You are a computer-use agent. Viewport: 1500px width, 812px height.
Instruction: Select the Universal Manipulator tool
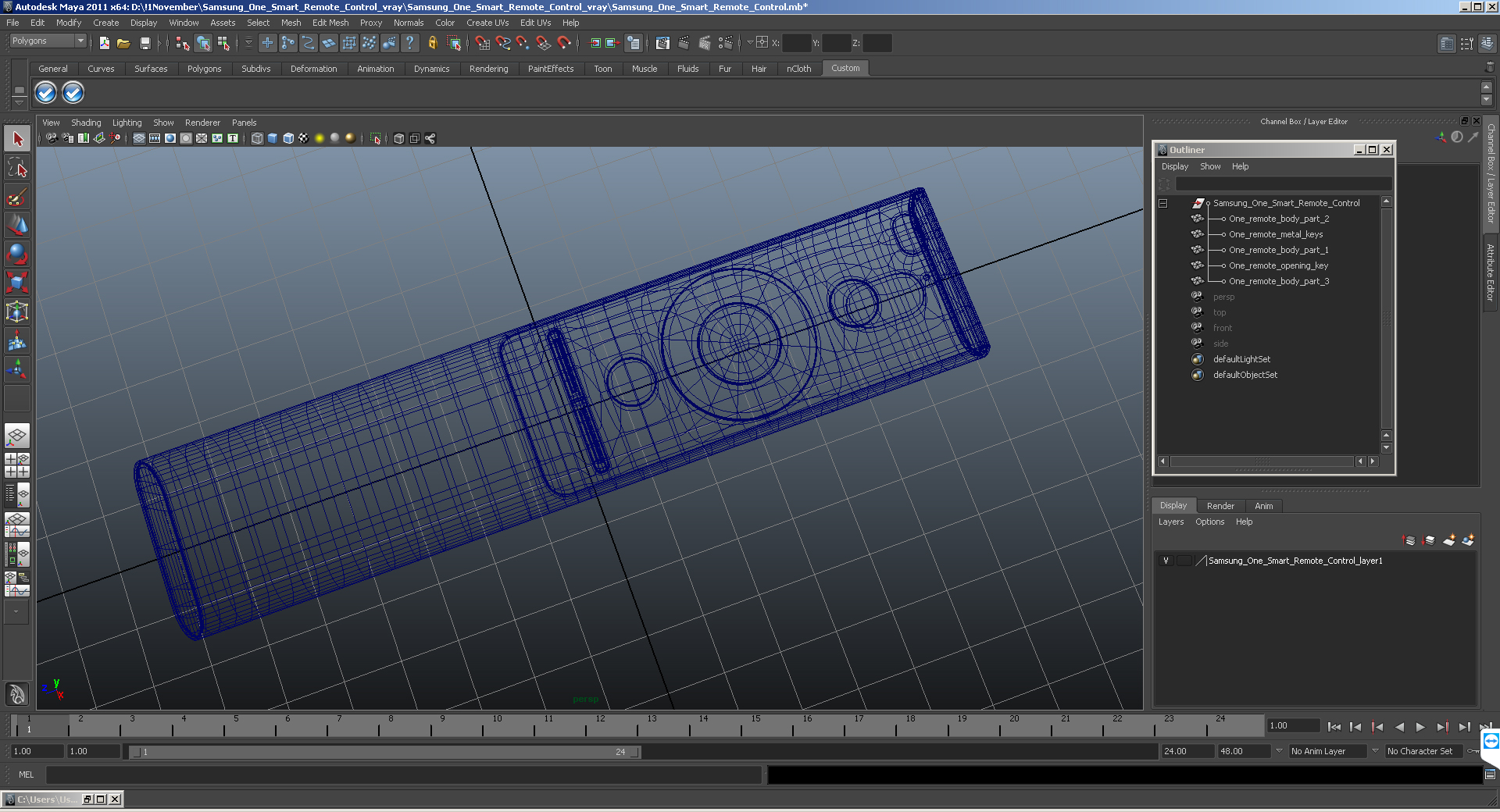coord(17,312)
